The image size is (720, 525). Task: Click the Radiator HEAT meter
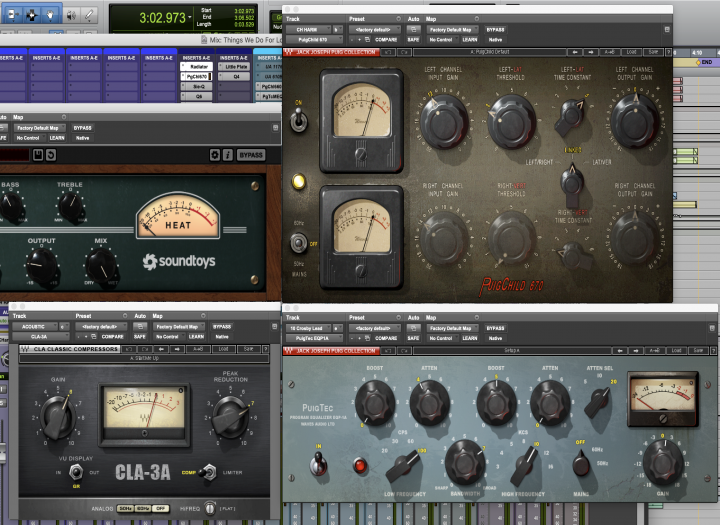[178, 216]
